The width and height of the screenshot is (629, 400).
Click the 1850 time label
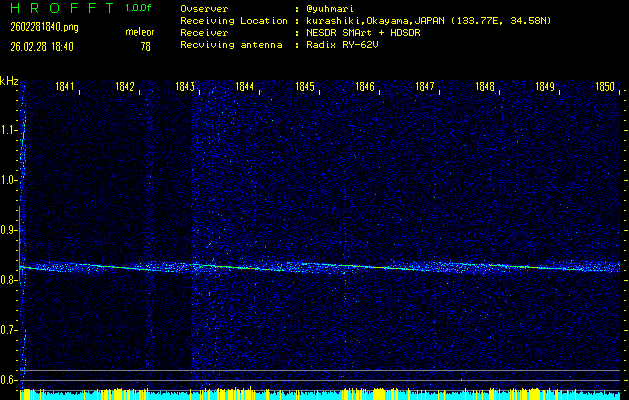tap(605, 87)
